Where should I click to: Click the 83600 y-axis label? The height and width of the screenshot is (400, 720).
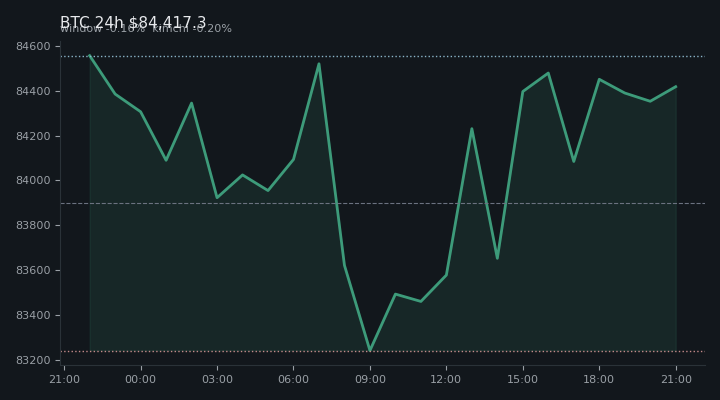coord(33,270)
